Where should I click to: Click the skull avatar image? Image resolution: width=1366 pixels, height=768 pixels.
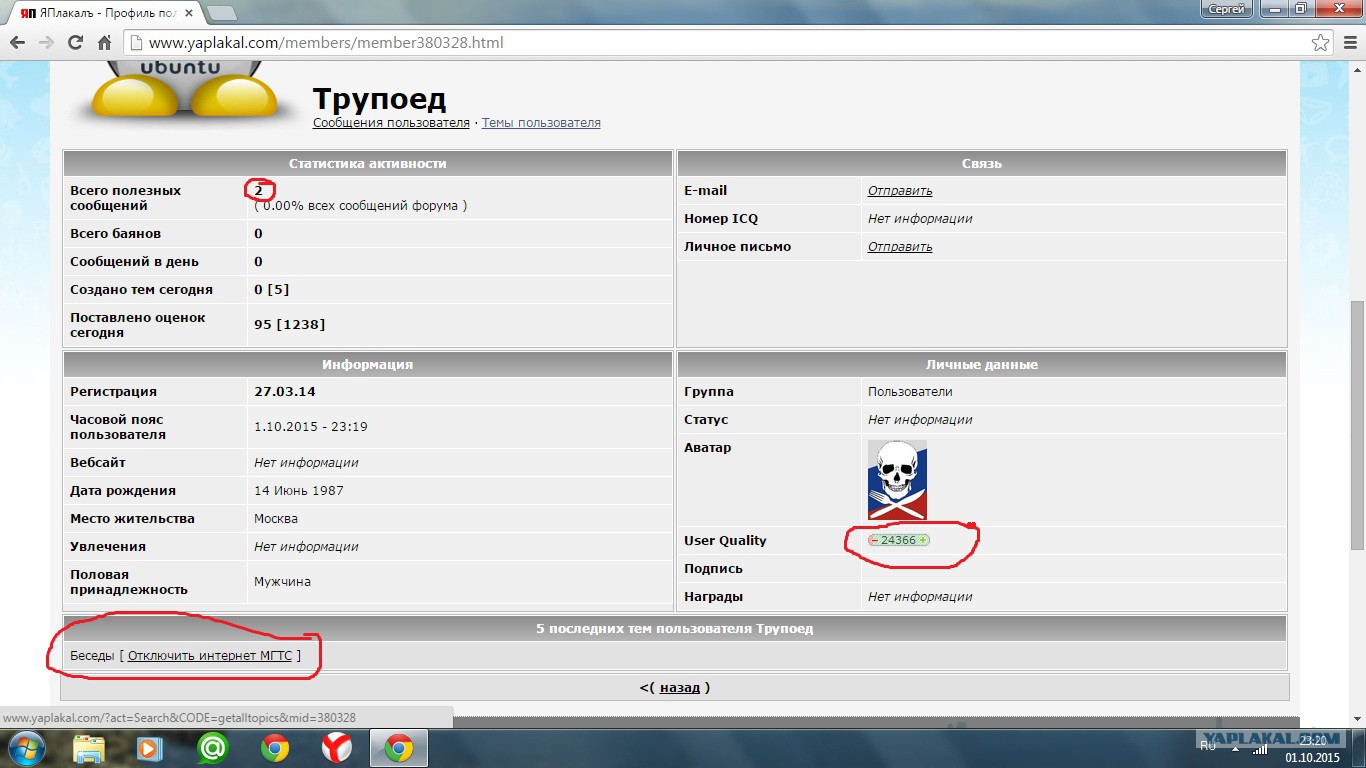pos(897,480)
